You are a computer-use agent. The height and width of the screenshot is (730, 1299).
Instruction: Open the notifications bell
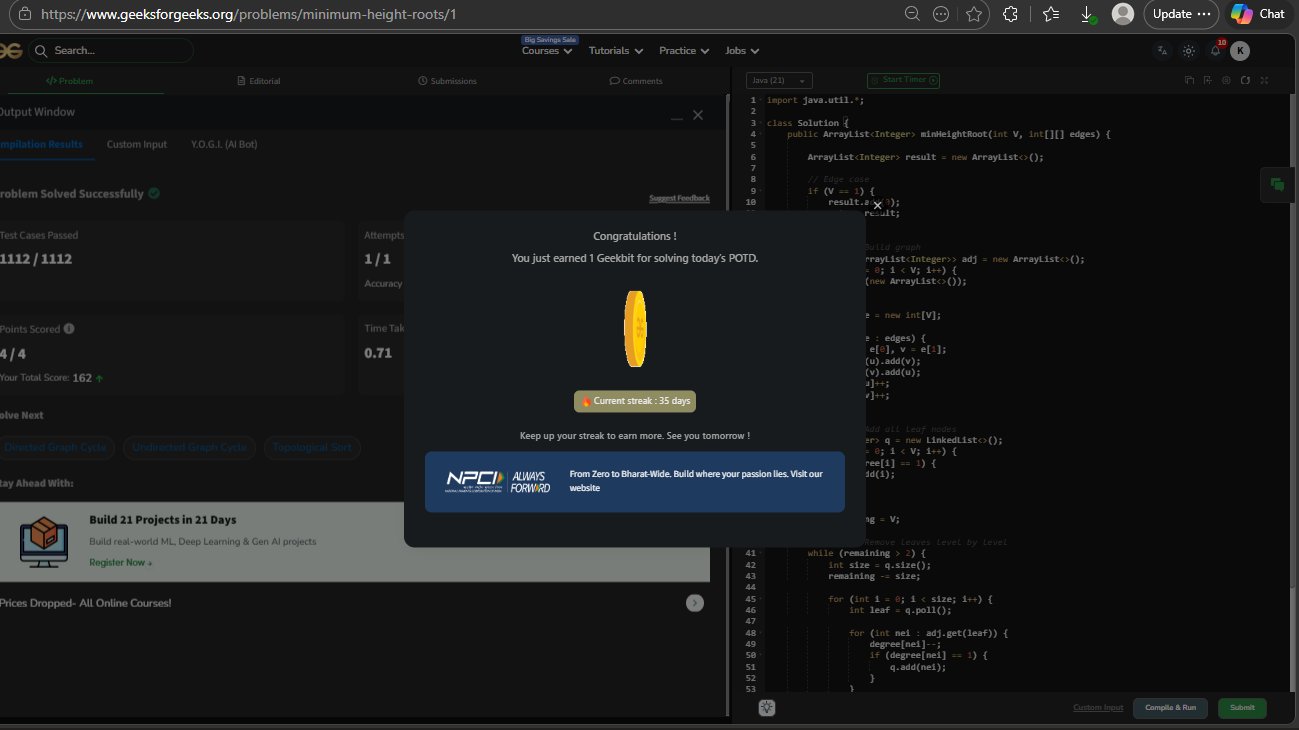click(x=1215, y=51)
